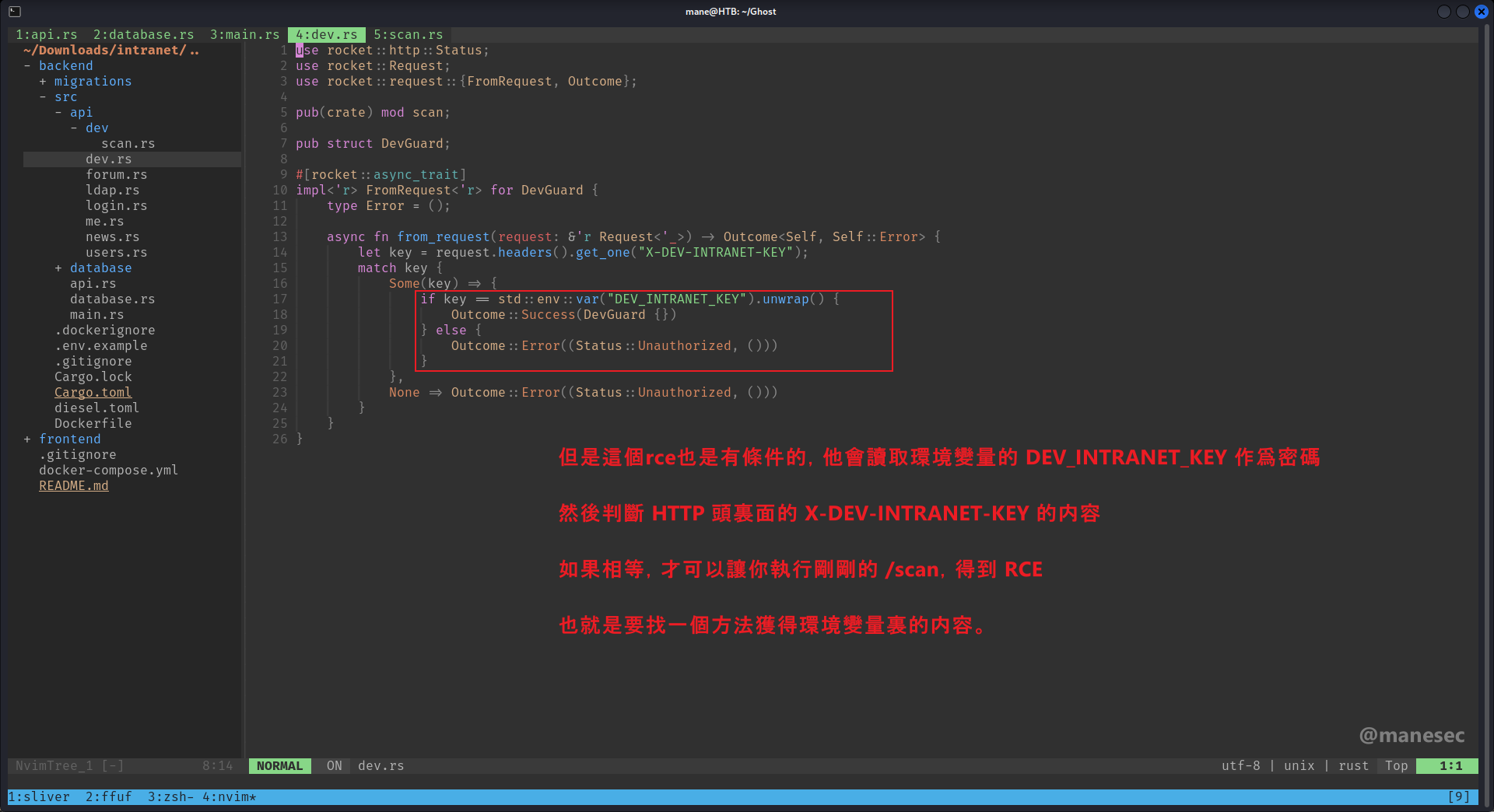The image size is (1494, 812).
Task: Open ldap.rs from the tree
Action: click(x=112, y=191)
